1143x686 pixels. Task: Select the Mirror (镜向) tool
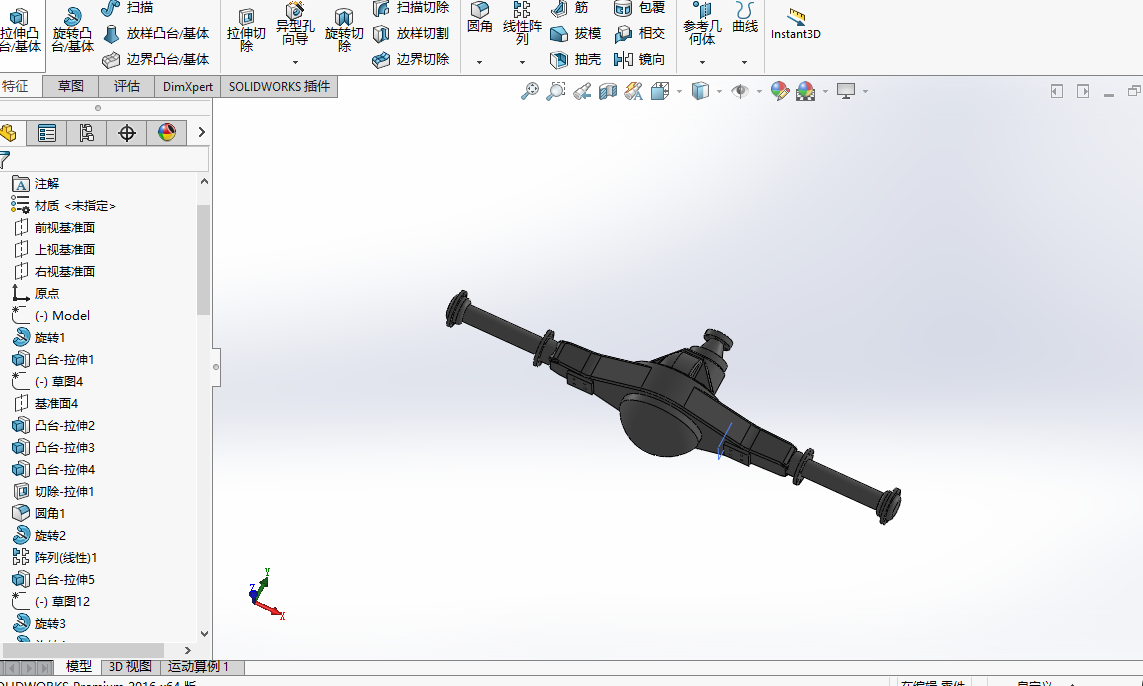click(639, 59)
